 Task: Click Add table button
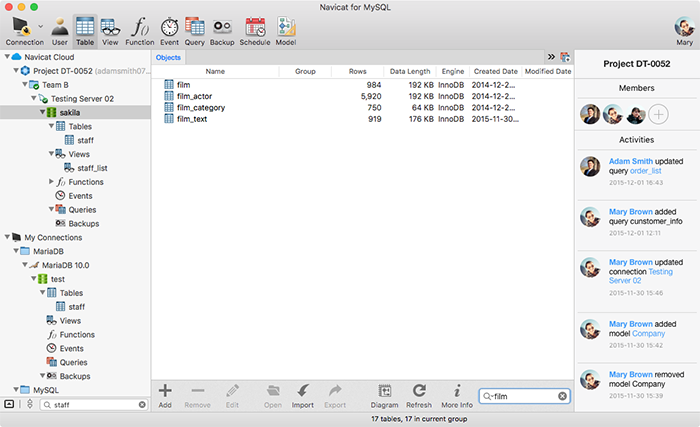pyautogui.click(x=165, y=396)
